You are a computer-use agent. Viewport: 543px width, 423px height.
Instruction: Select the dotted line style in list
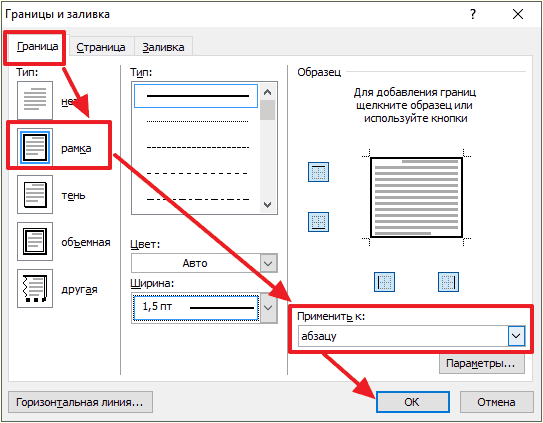tap(196, 122)
